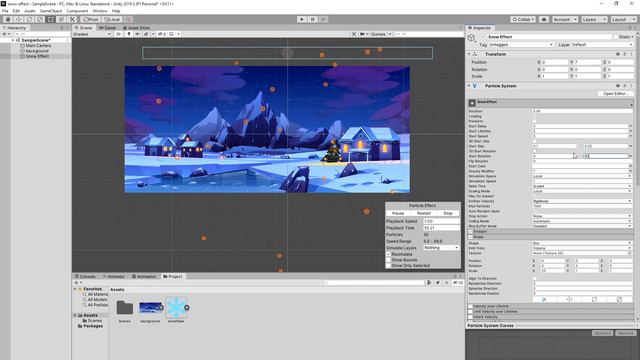Viewport: 640px width, 360px height.
Task: Collapse the Transform component
Action: (469, 54)
